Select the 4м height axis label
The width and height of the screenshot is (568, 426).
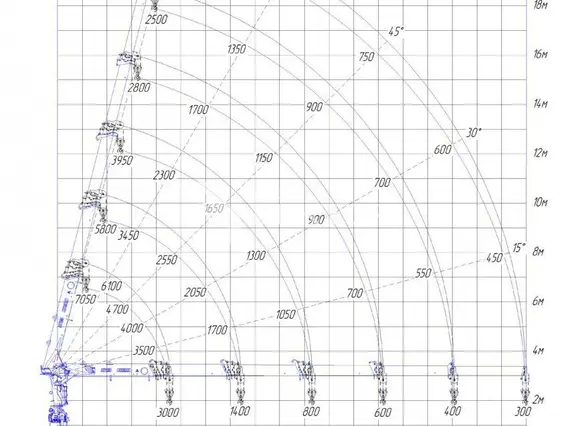[x=538, y=350]
